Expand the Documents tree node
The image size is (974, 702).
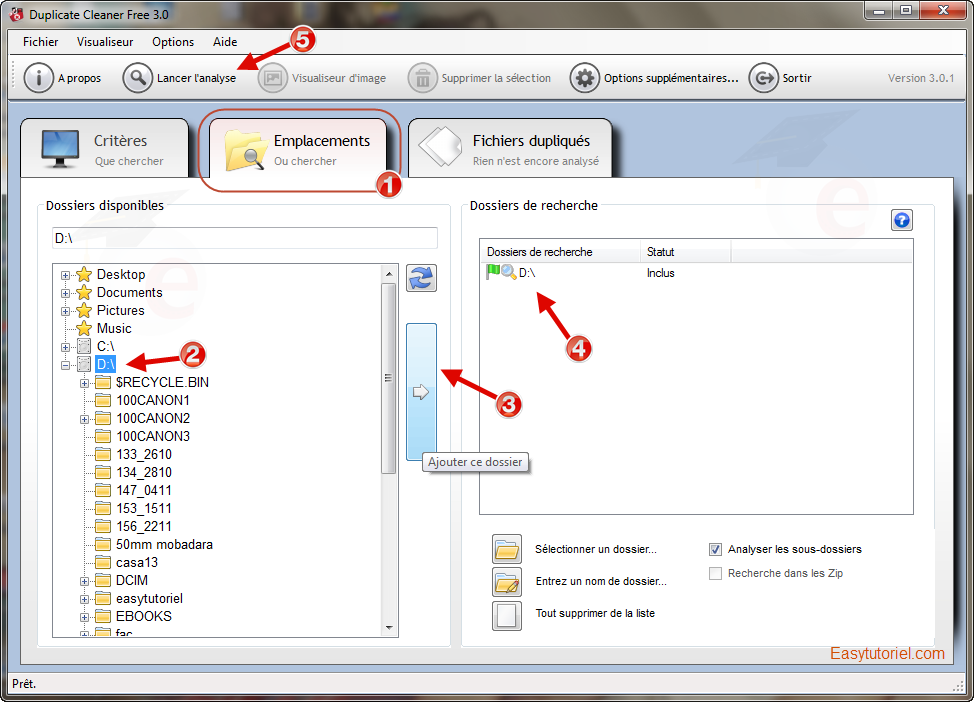click(65, 293)
